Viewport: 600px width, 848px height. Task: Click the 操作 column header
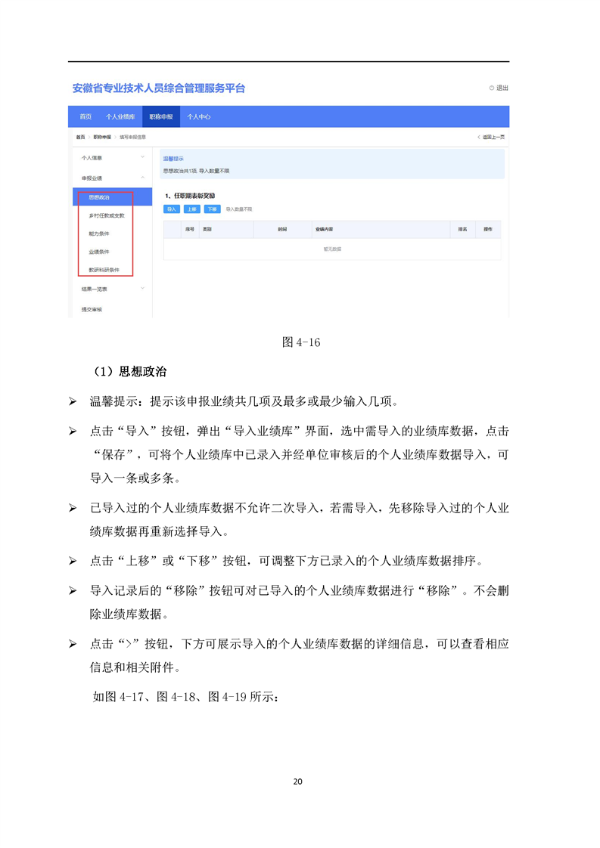coord(488,229)
